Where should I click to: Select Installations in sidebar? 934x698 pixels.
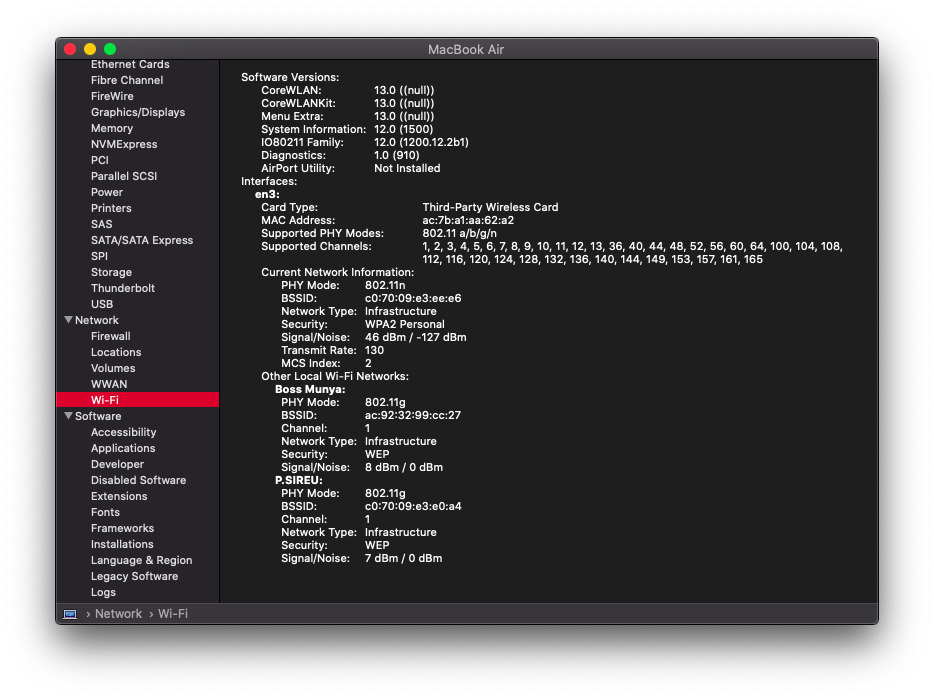(122, 545)
